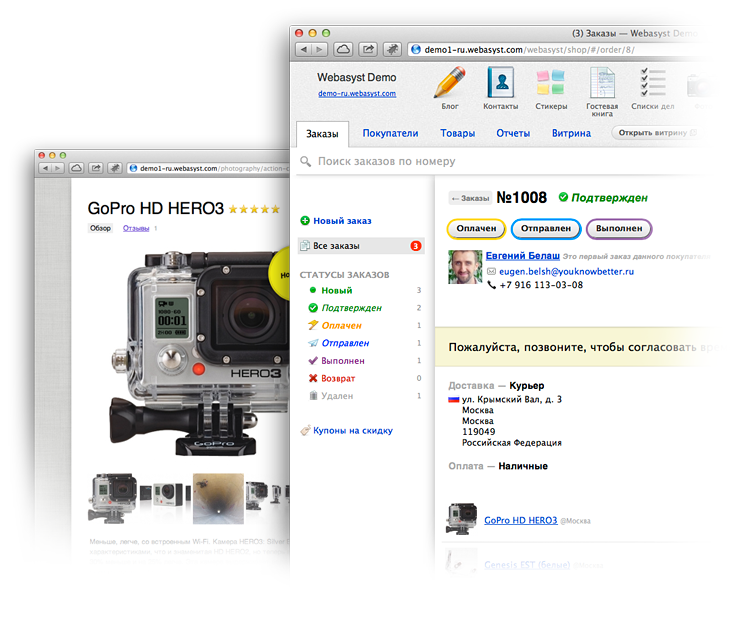Click the back arrow in the GoPro product window
Screen dimensions: 730x625
[x=45, y=168]
